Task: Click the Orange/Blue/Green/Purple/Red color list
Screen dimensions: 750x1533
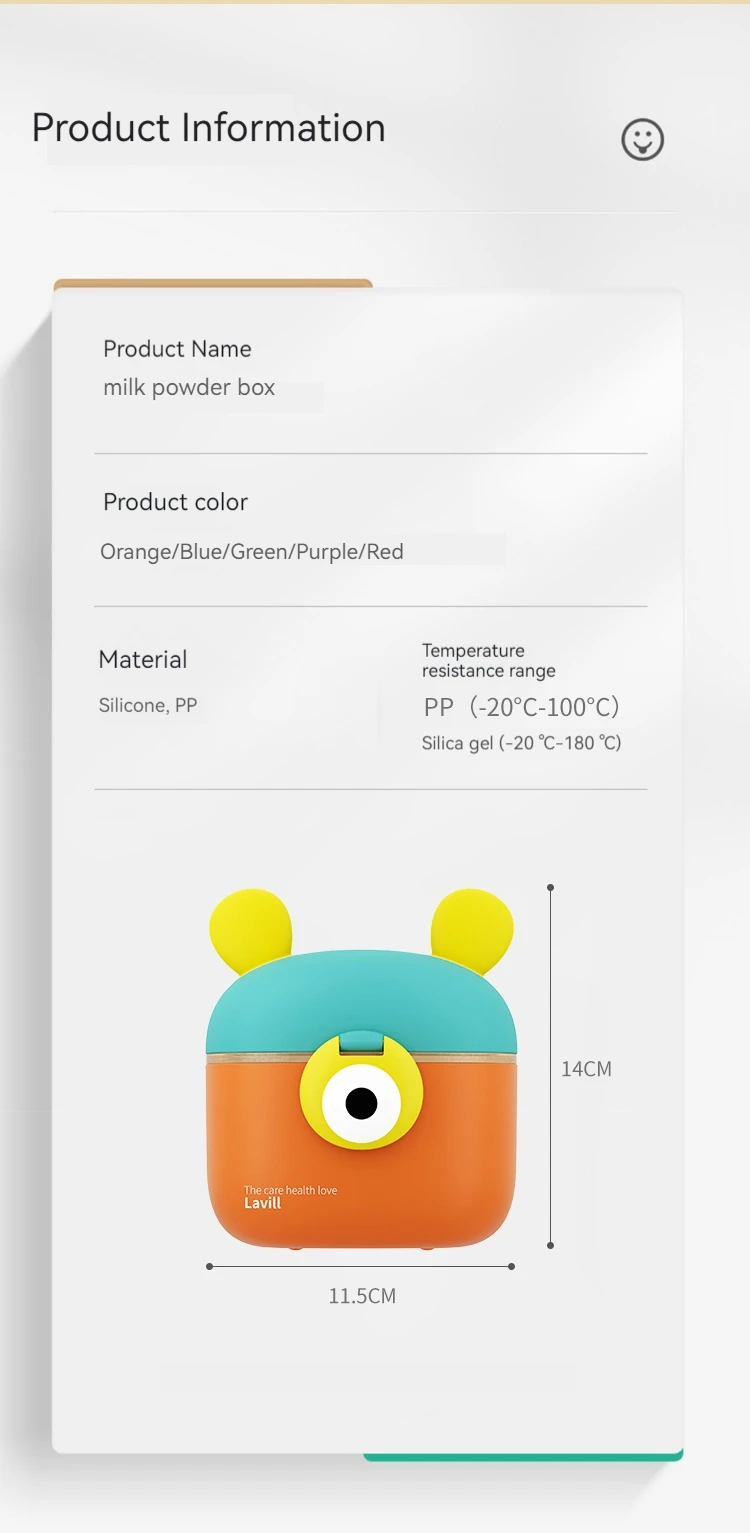Action: [252, 551]
